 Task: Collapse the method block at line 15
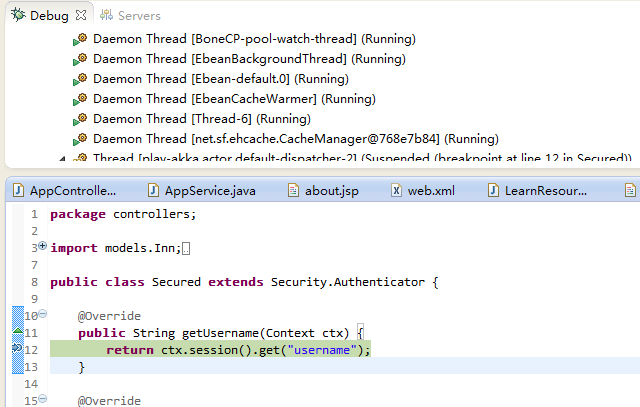[x=42, y=400]
